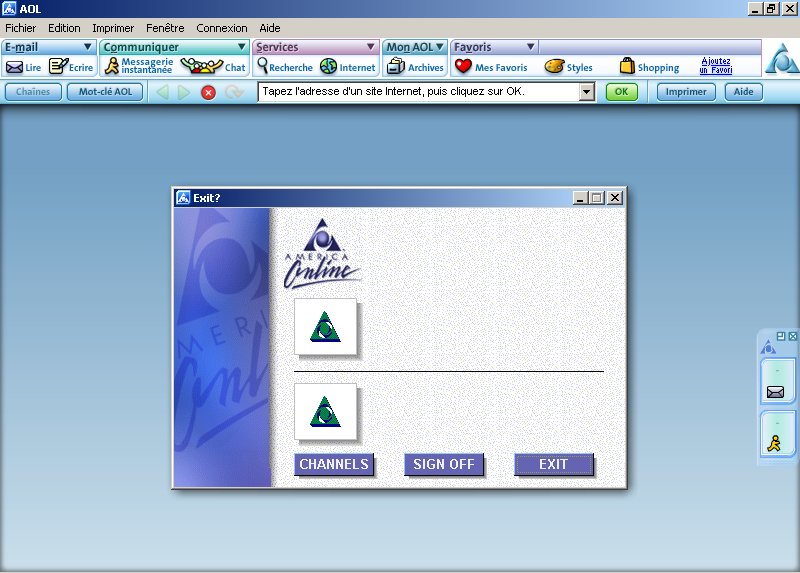The height and width of the screenshot is (573, 800).
Task: Click the mail envelope in side panel
Action: (775, 392)
